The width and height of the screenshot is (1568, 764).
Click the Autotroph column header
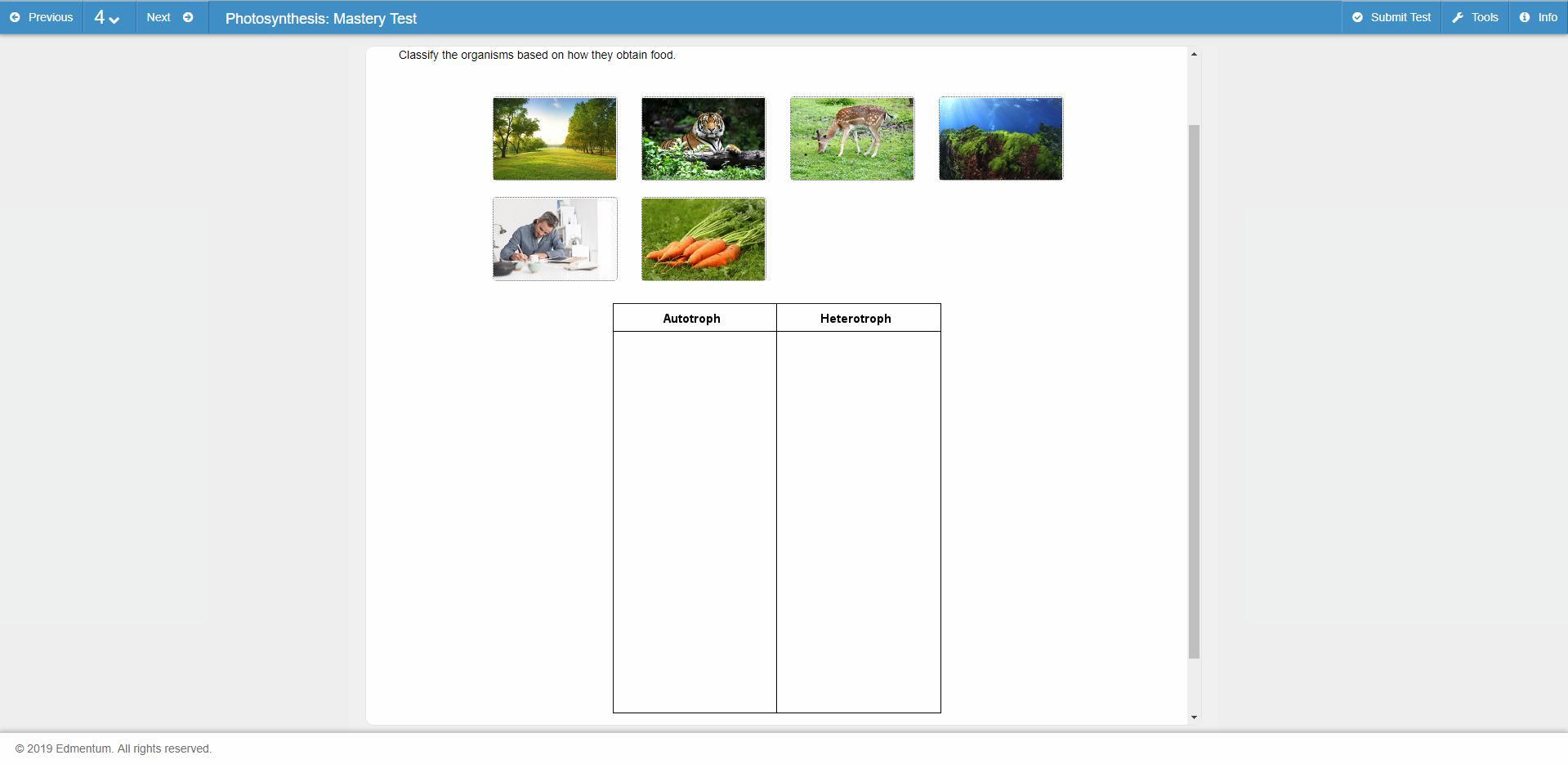point(695,318)
